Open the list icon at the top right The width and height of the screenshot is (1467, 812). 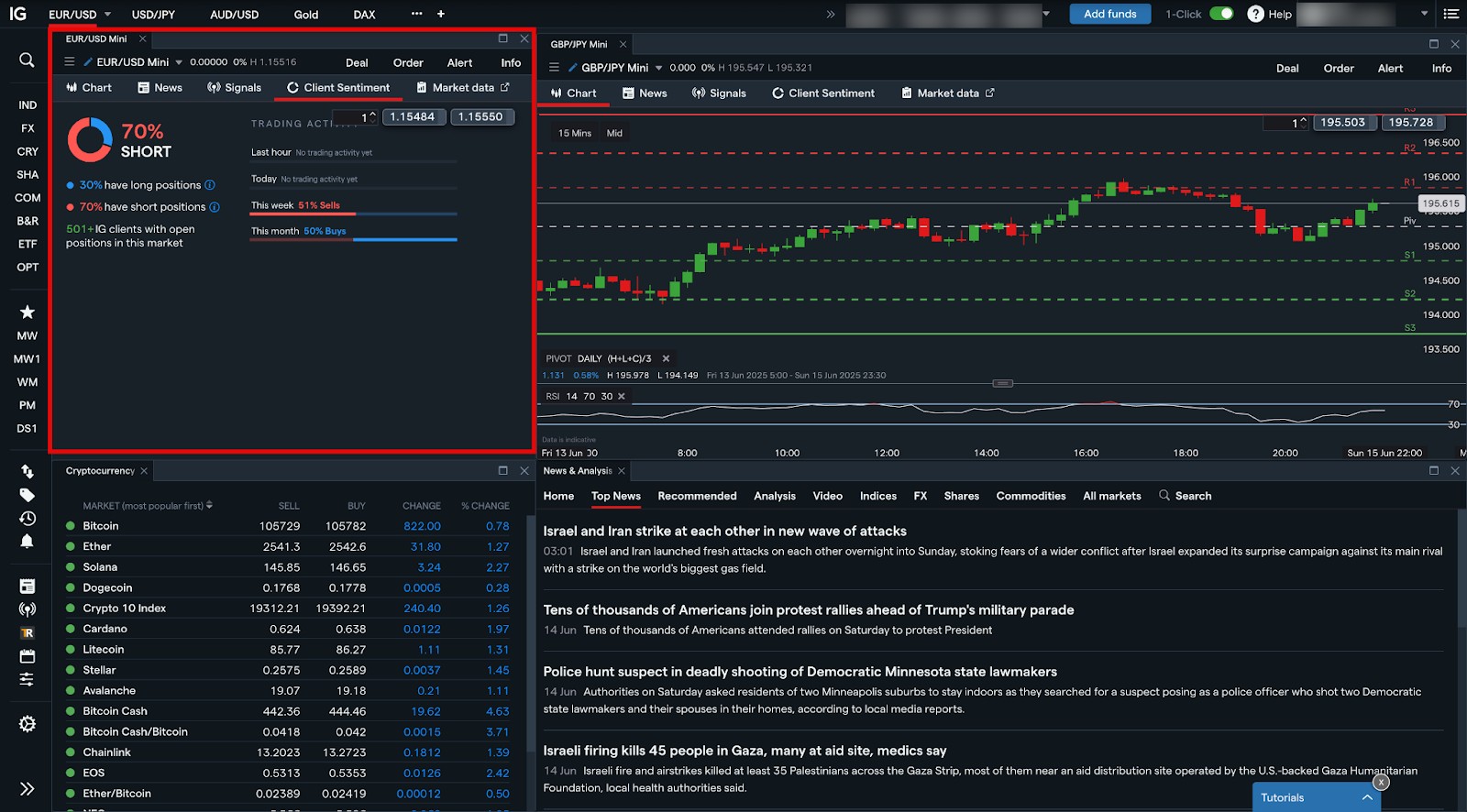[1451, 14]
